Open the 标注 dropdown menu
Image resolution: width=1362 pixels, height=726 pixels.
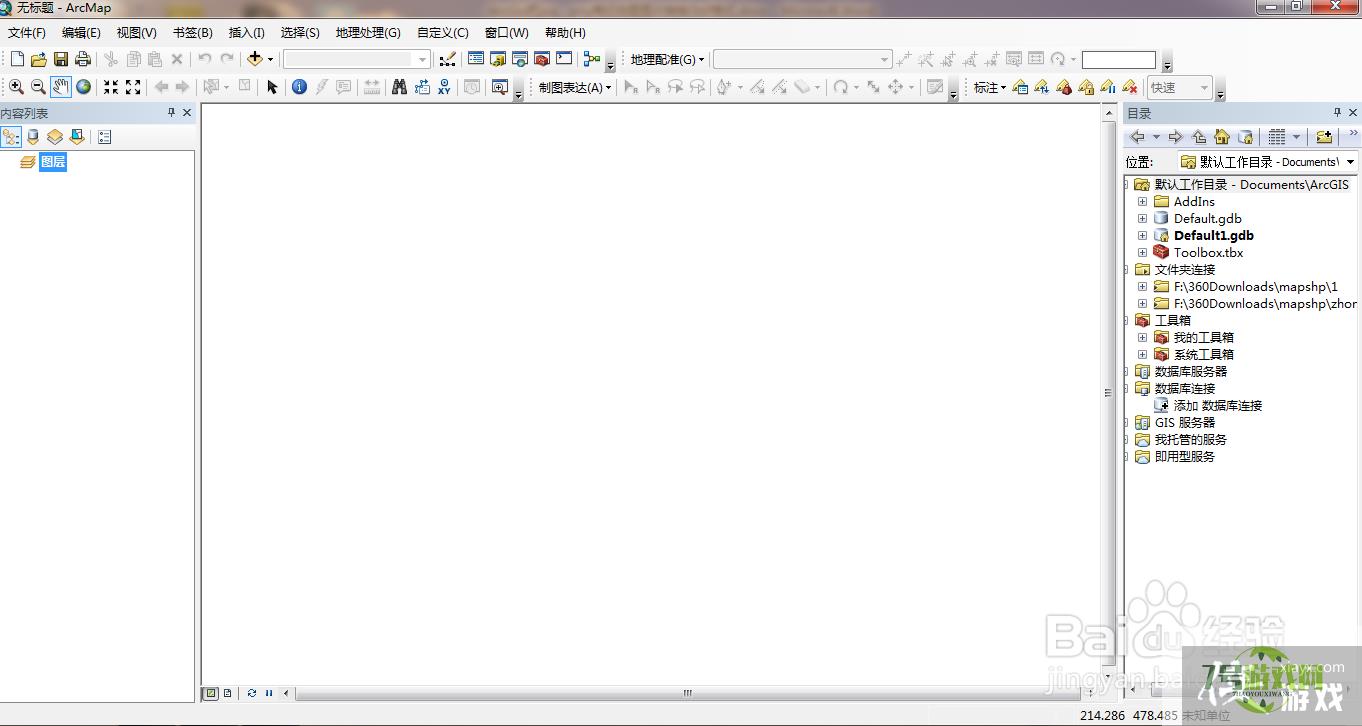[990, 88]
